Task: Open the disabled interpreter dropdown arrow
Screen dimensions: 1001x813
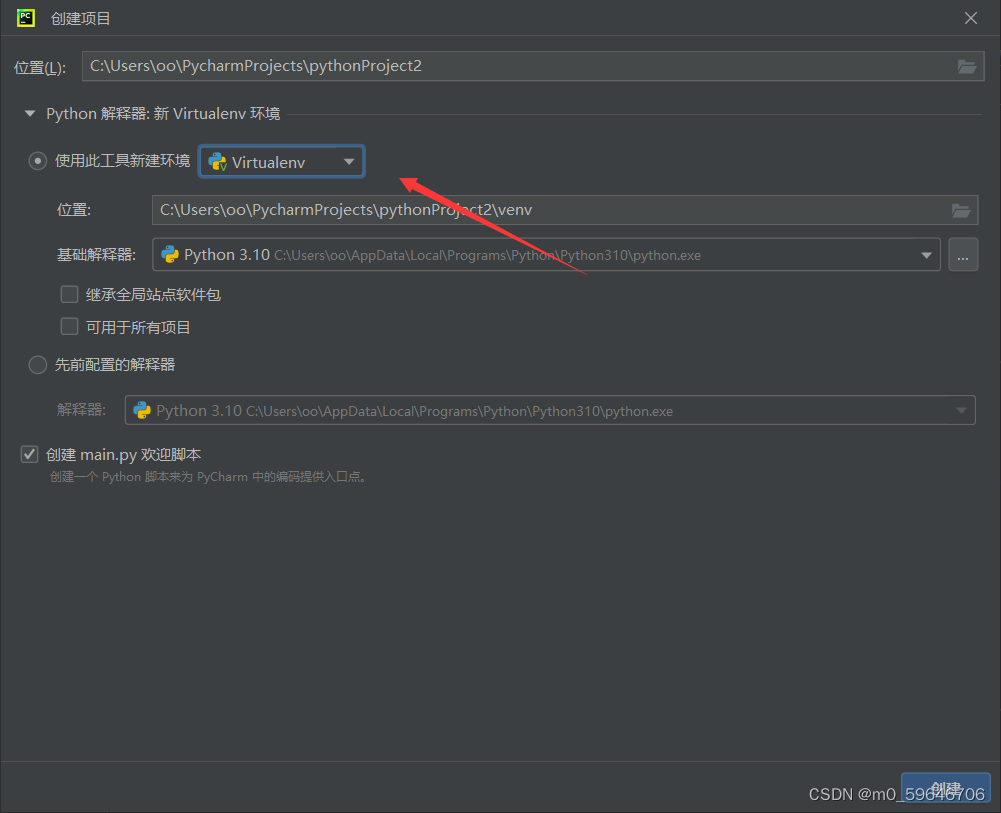Action: (961, 410)
